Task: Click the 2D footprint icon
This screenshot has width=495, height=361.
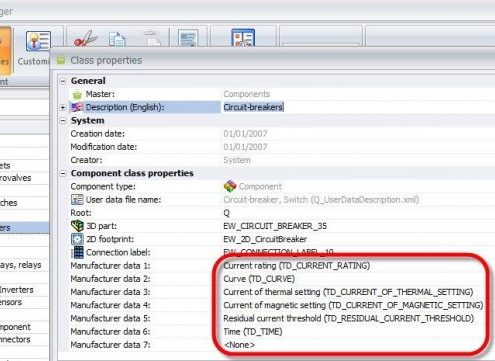Action: click(77, 239)
